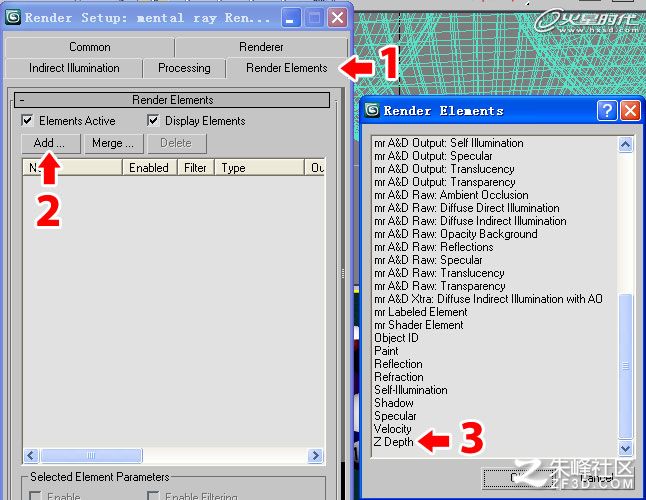Toggle the Enable checkbox in Selected Element Parameters
This screenshot has height=500, width=646.
35,495
